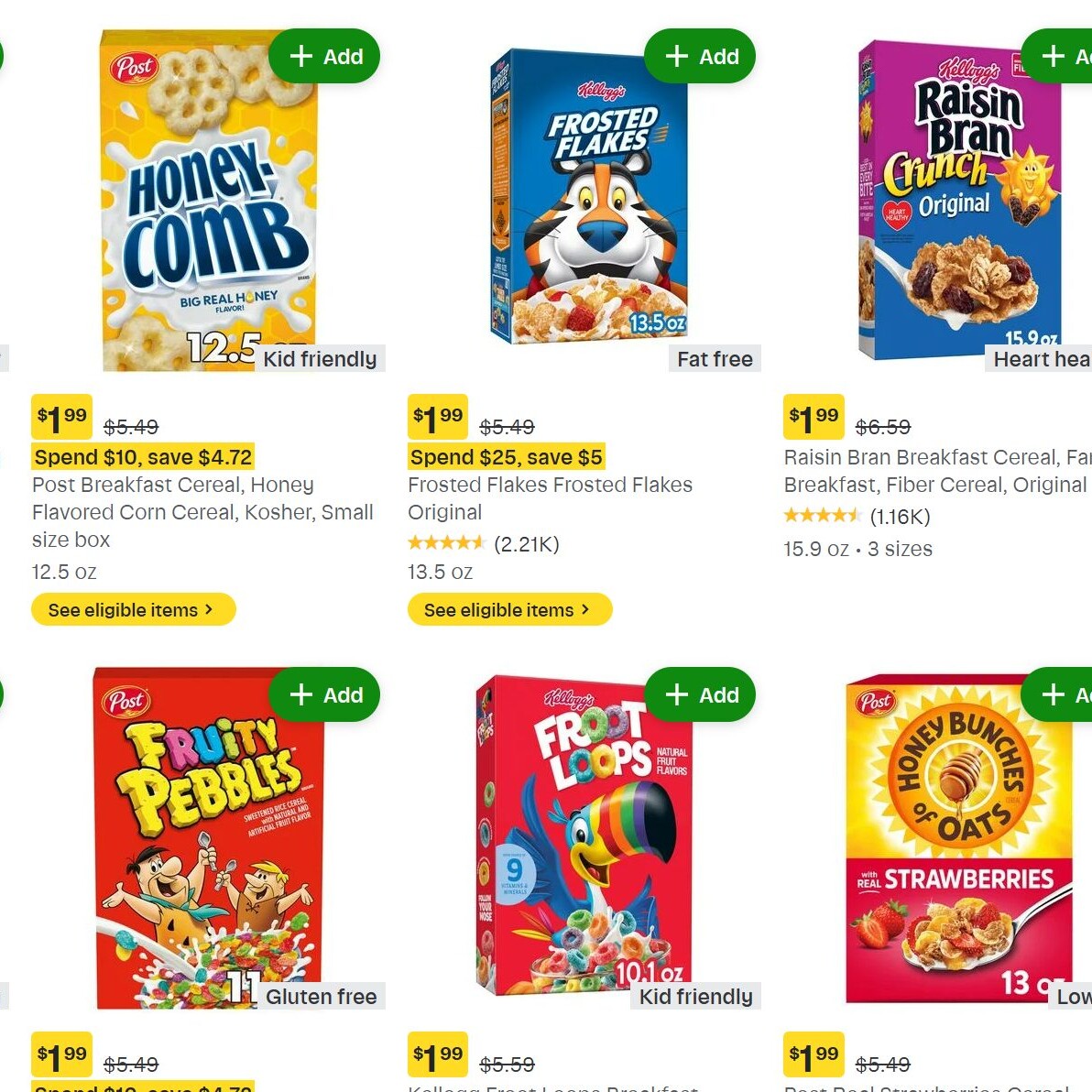The image size is (1092, 1092).
Task: Open Frosted Flakes Original product title
Action: coord(550,497)
